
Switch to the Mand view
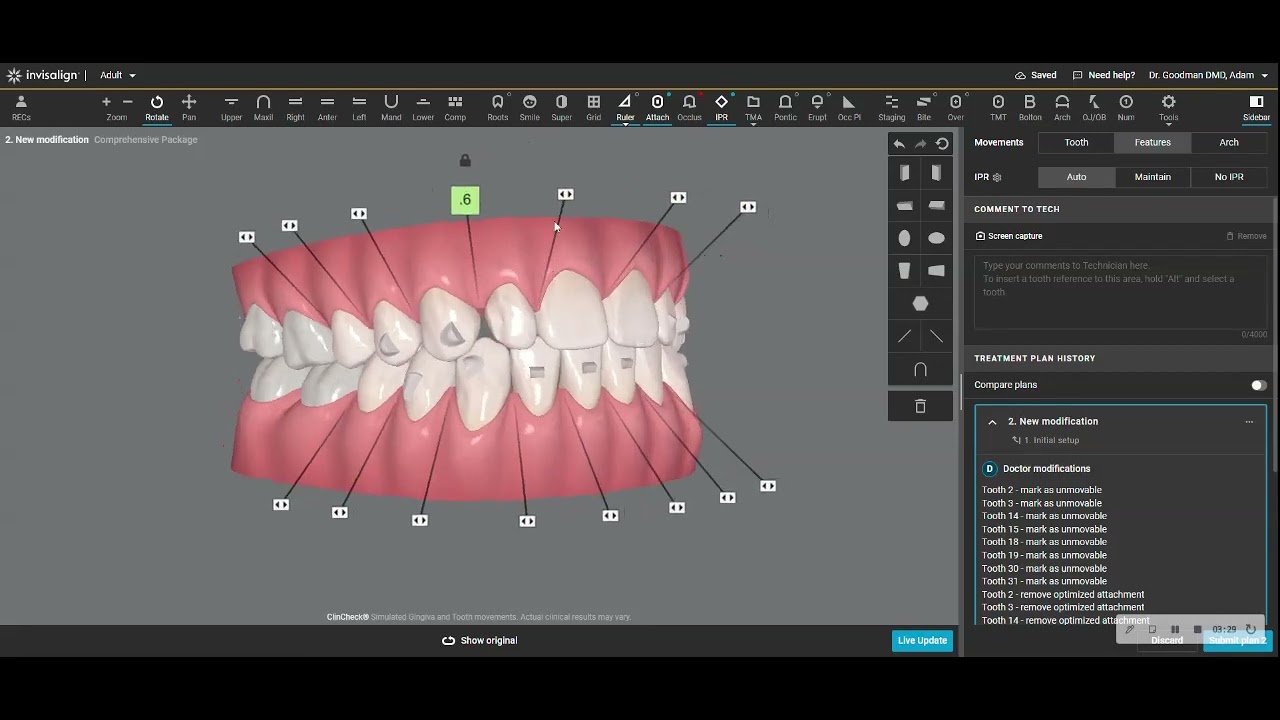pos(391,108)
